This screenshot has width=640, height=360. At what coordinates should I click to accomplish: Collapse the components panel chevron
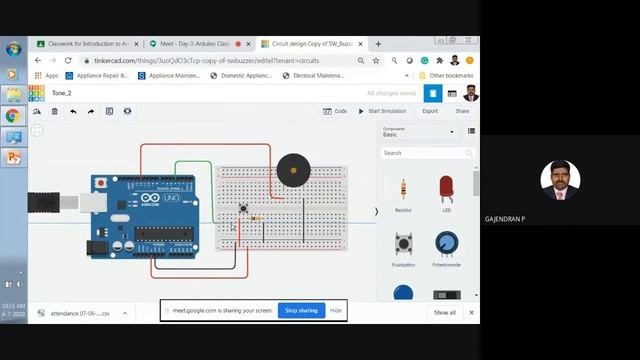pos(376,211)
